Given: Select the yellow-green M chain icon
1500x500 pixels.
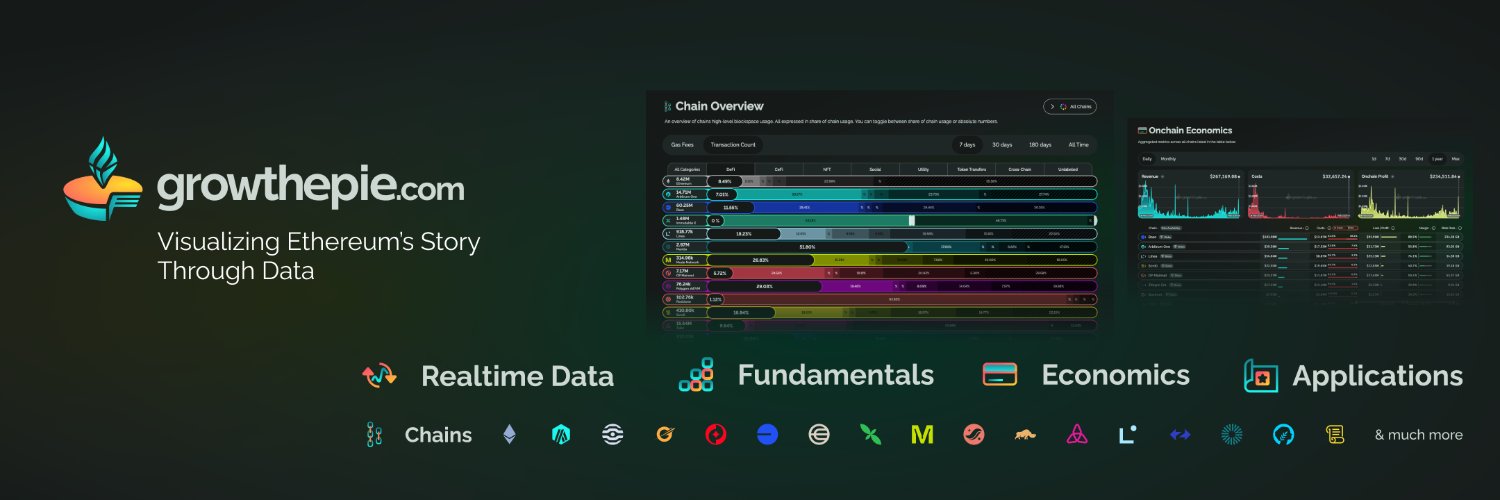Looking at the screenshot, I should (922, 434).
